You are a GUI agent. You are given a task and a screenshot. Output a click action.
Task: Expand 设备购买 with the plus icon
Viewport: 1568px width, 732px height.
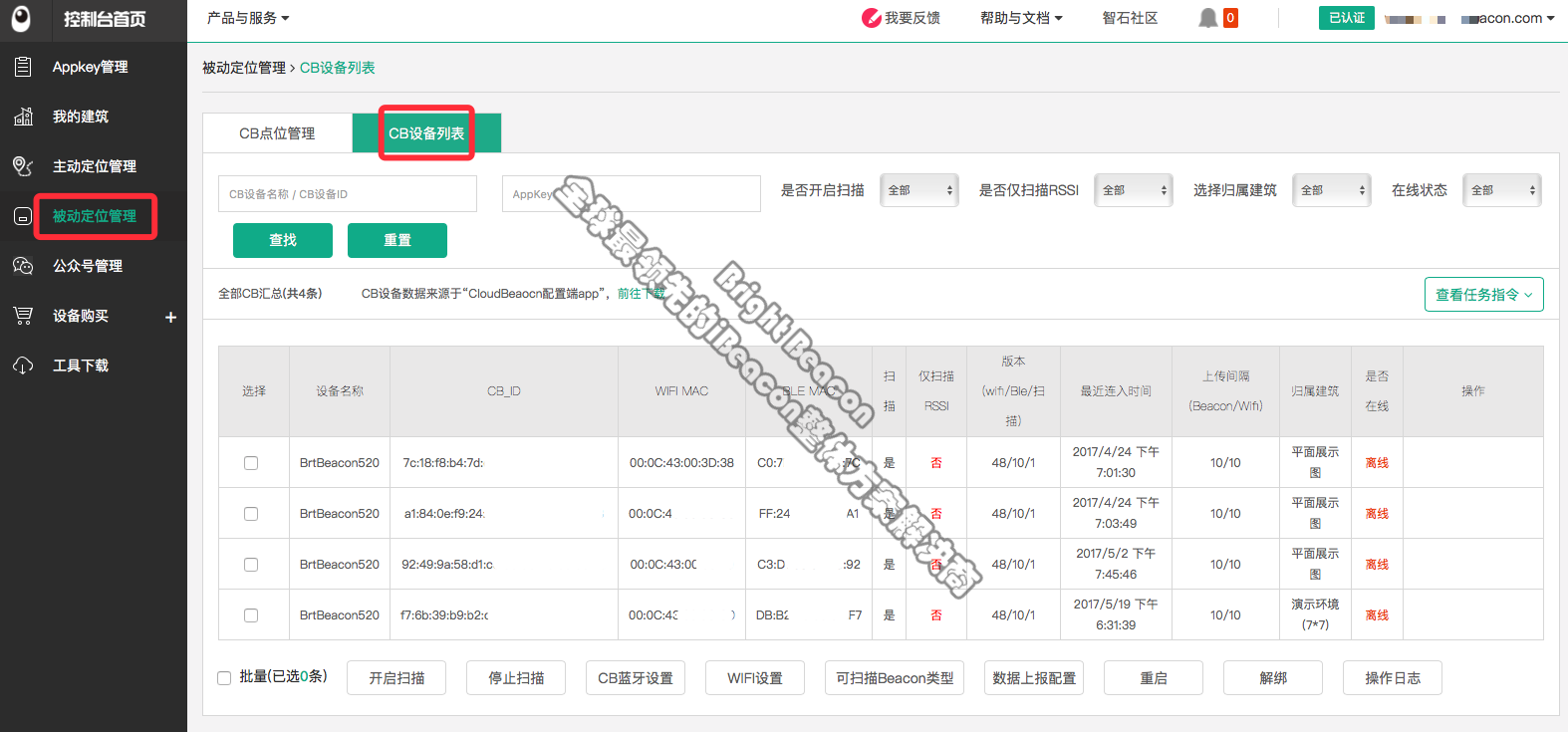tap(170, 317)
